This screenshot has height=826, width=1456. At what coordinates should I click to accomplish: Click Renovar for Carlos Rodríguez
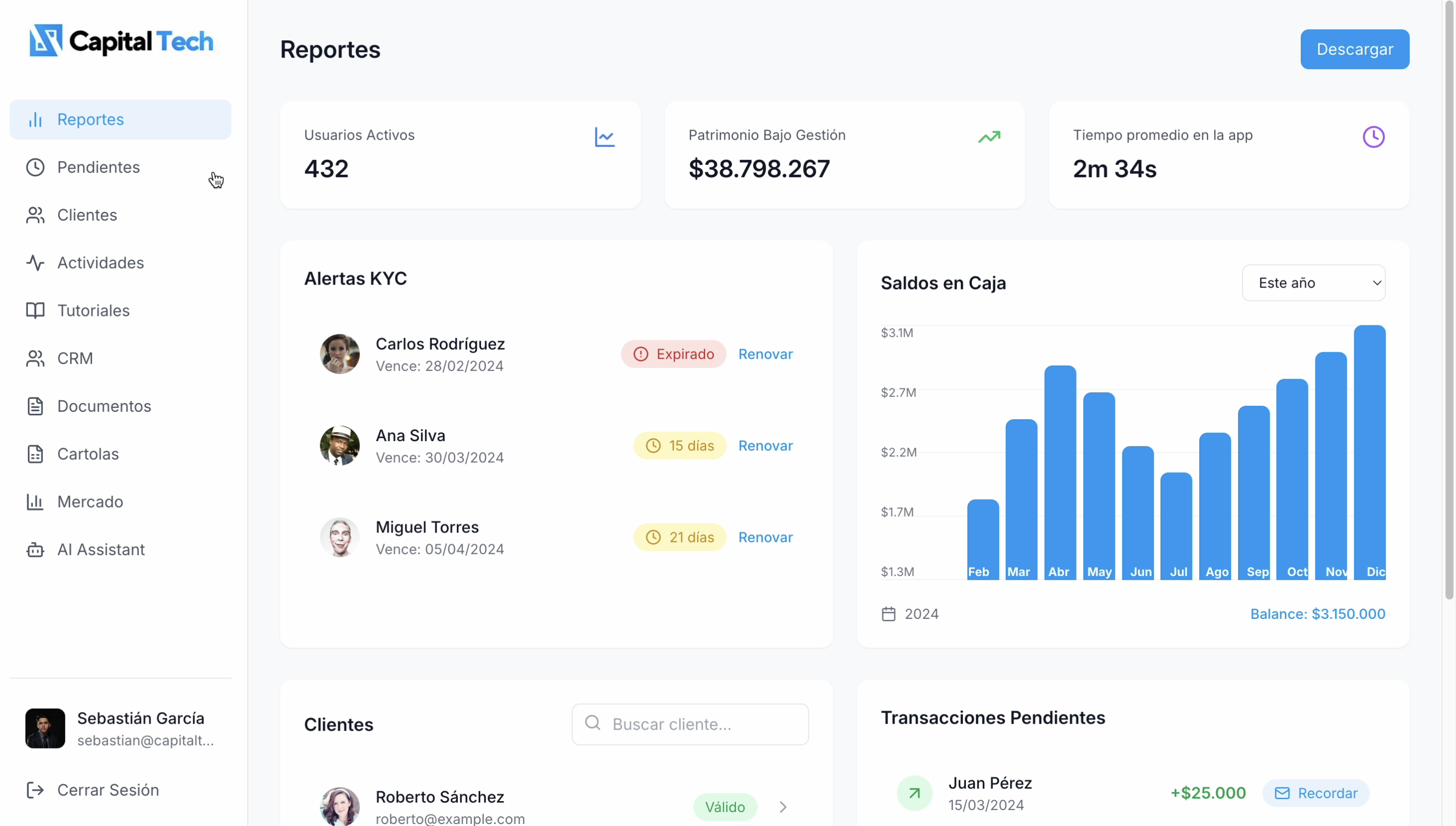[x=766, y=353]
